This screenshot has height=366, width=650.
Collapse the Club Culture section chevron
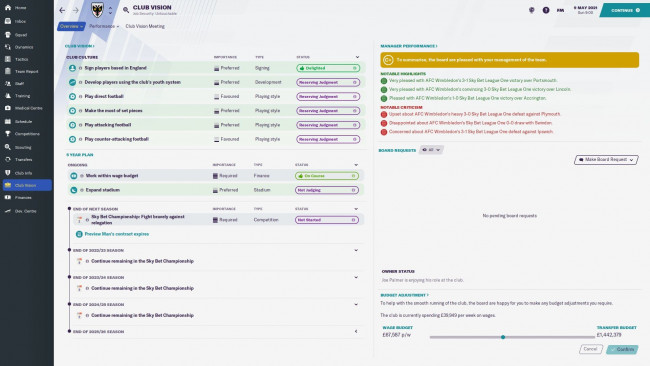pos(357,57)
